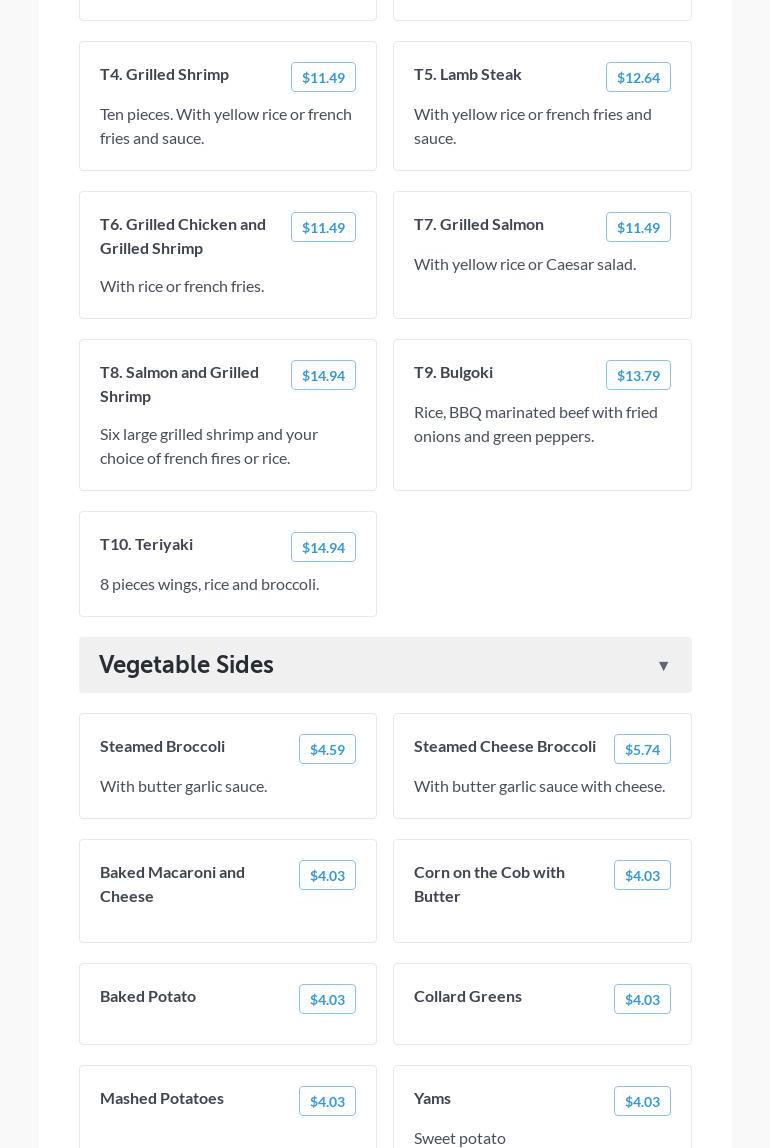Click the Baked Potato price button
This screenshot has height=1148, width=770.
click(327, 1000)
